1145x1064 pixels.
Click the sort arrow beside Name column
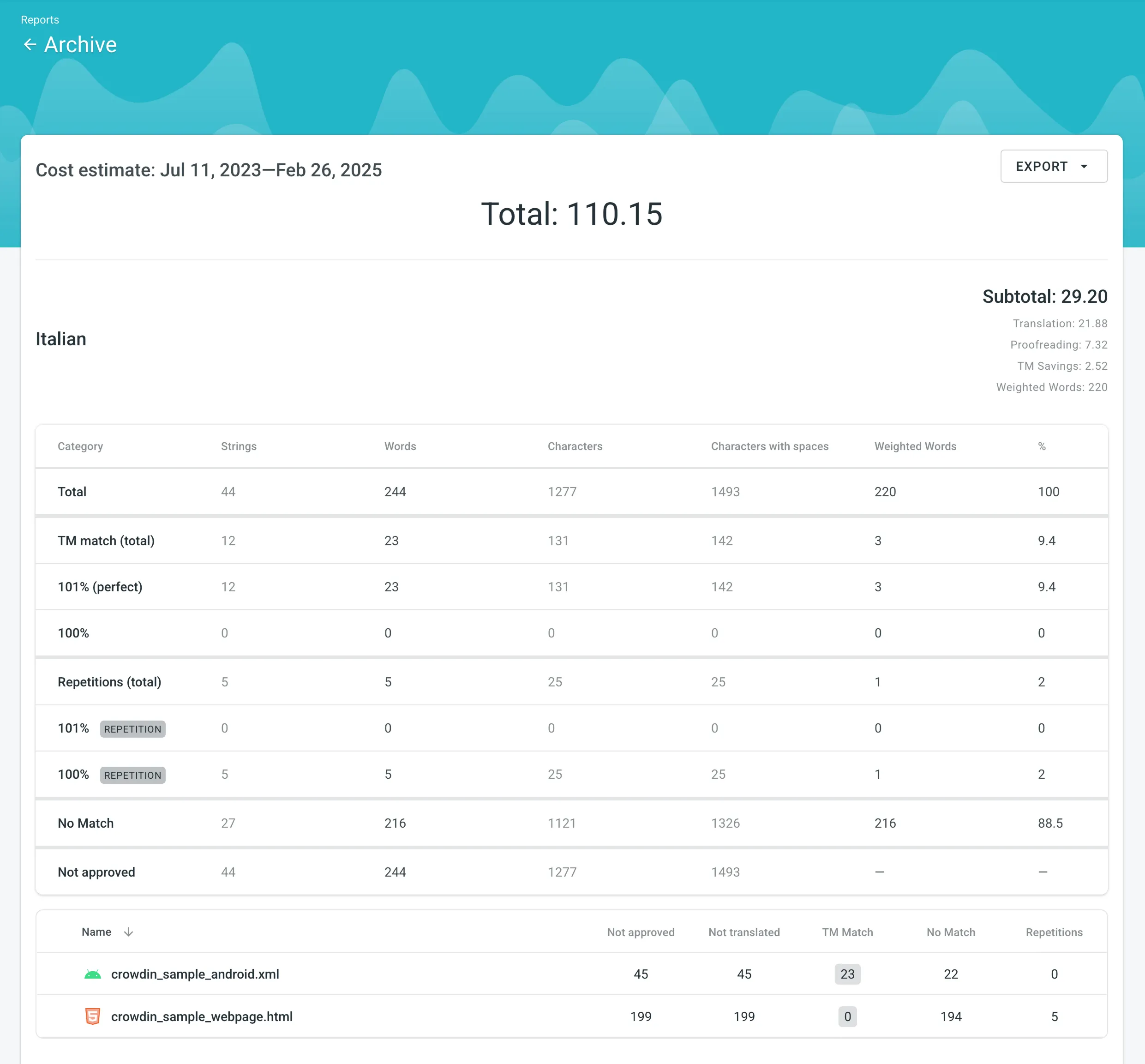click(x=128, y=932)
